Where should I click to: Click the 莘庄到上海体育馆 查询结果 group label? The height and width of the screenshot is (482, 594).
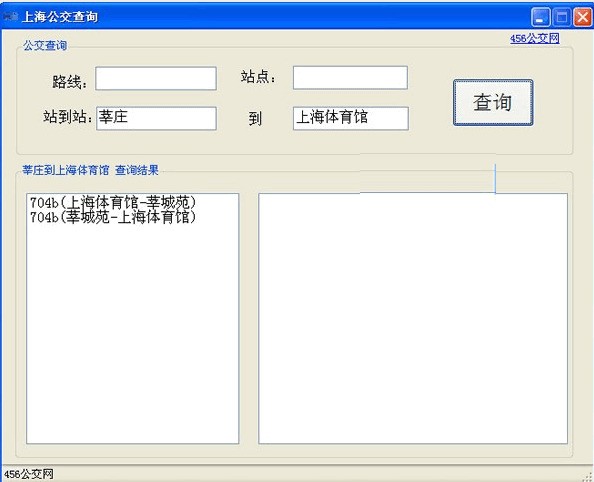[x=90, y=170]
